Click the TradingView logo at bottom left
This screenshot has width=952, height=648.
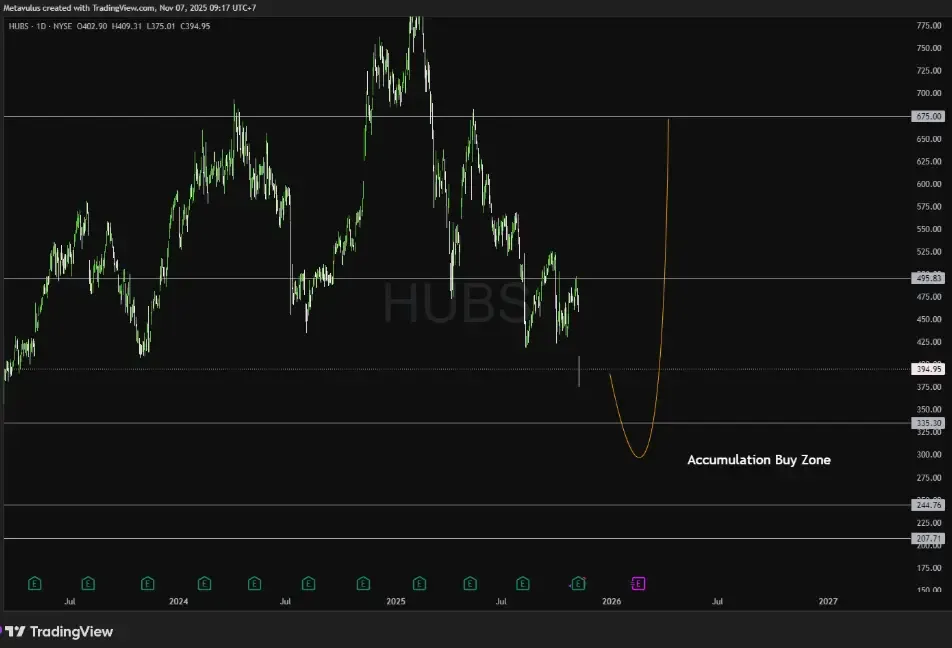pyautogui.click(x=59, y=631)
